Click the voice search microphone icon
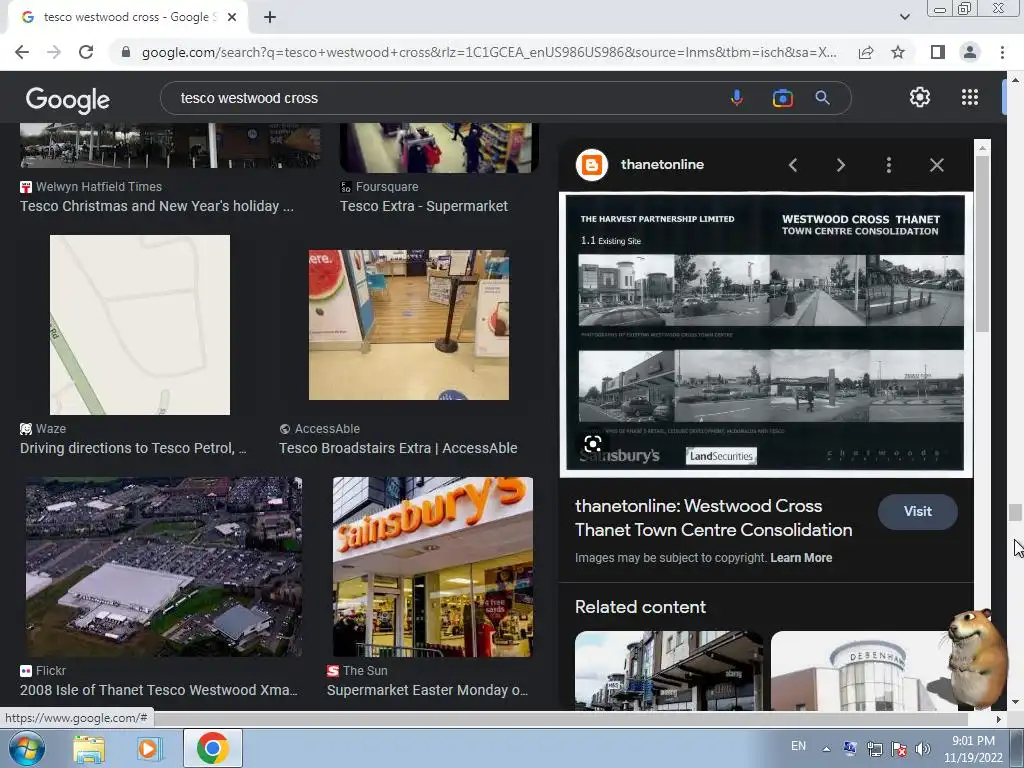The width and height of the screenshot is (1024, 768). pyautogui.click(x=737, y=98)
